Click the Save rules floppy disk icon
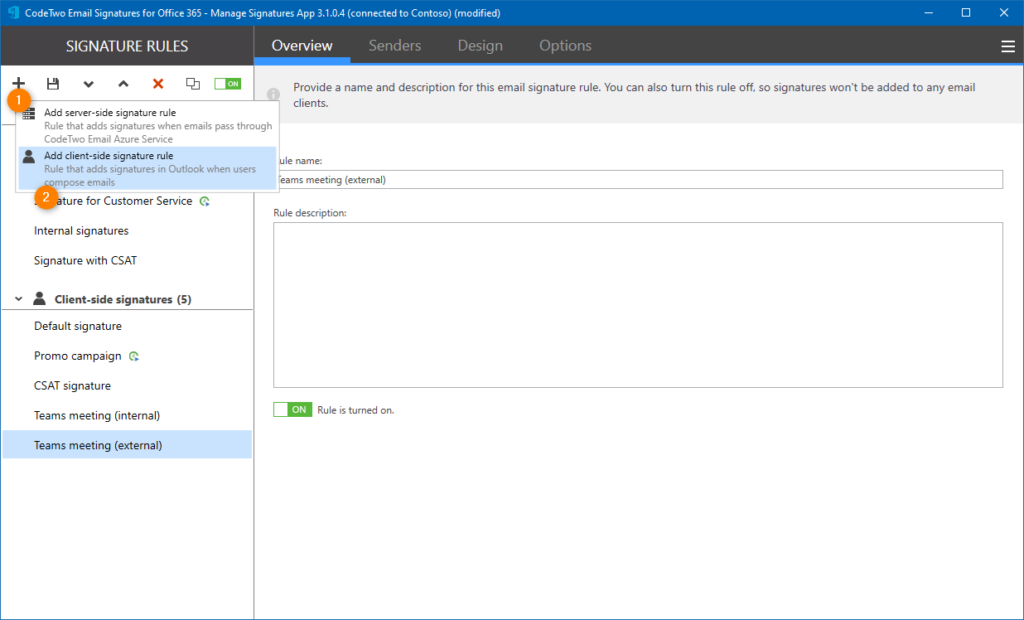The image size is (1024, 620). coord(53,84)
